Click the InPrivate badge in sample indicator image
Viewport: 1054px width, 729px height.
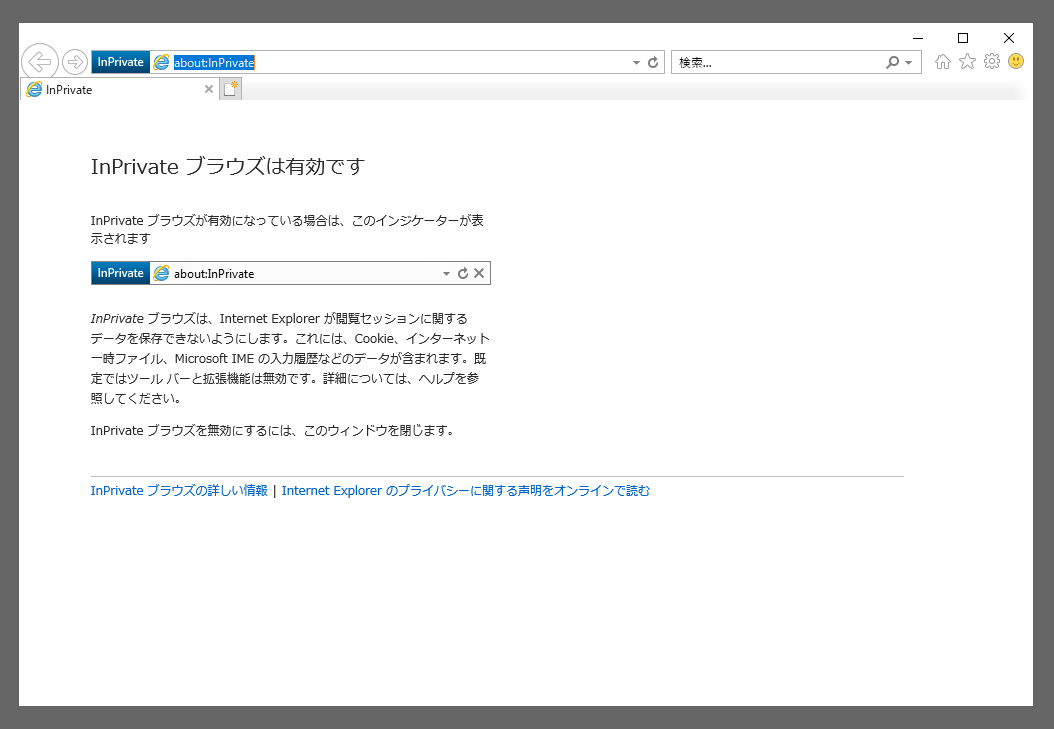pos(121,273)
